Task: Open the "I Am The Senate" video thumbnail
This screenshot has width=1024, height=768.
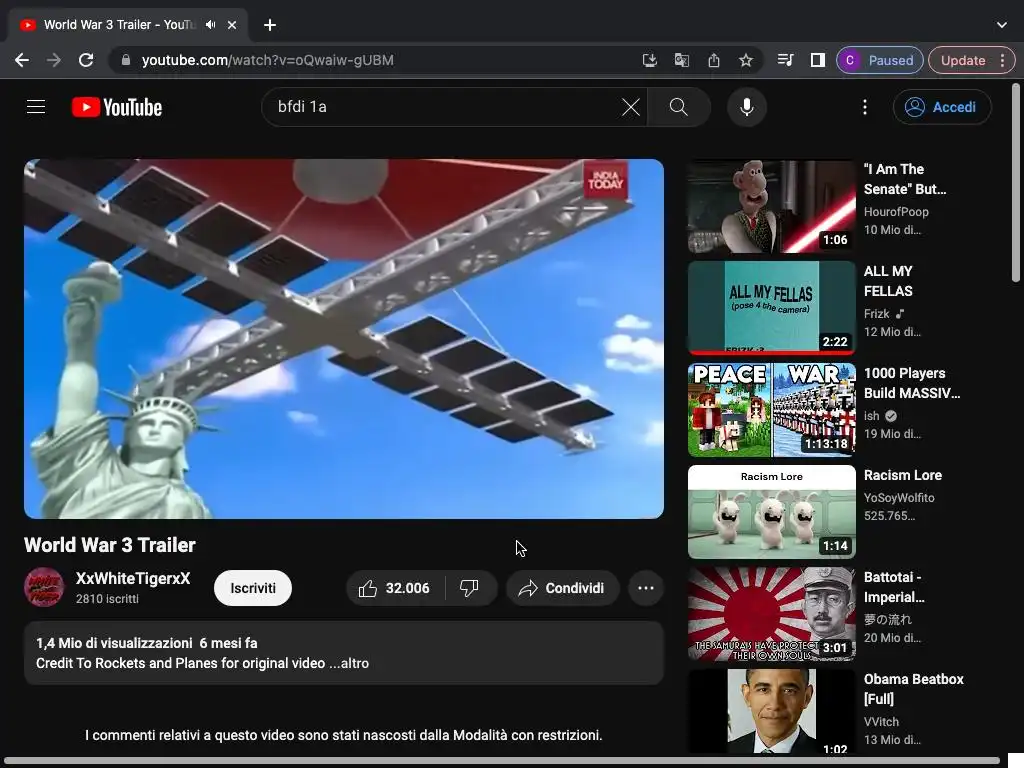Action: pyautogui.click(x=771, y=206)
